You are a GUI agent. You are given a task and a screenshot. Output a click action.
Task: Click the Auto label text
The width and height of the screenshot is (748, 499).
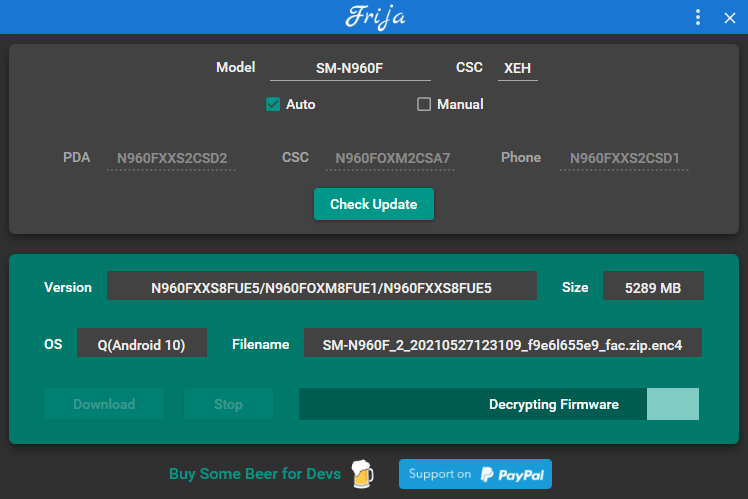(301, 104)
